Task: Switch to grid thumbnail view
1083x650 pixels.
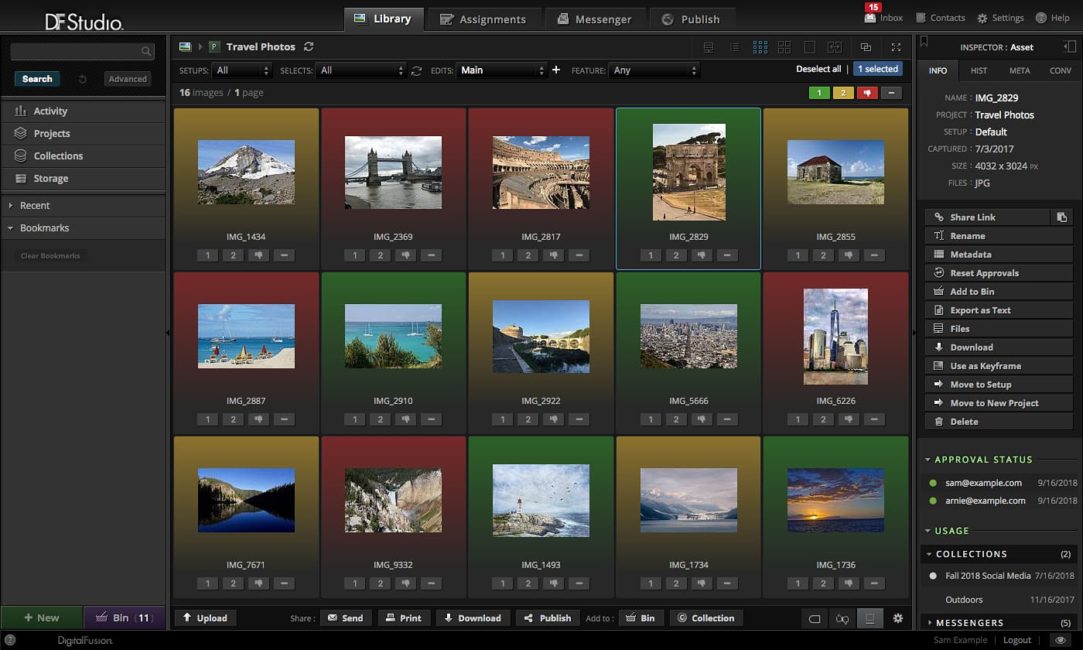Action: tap(760, 46)
